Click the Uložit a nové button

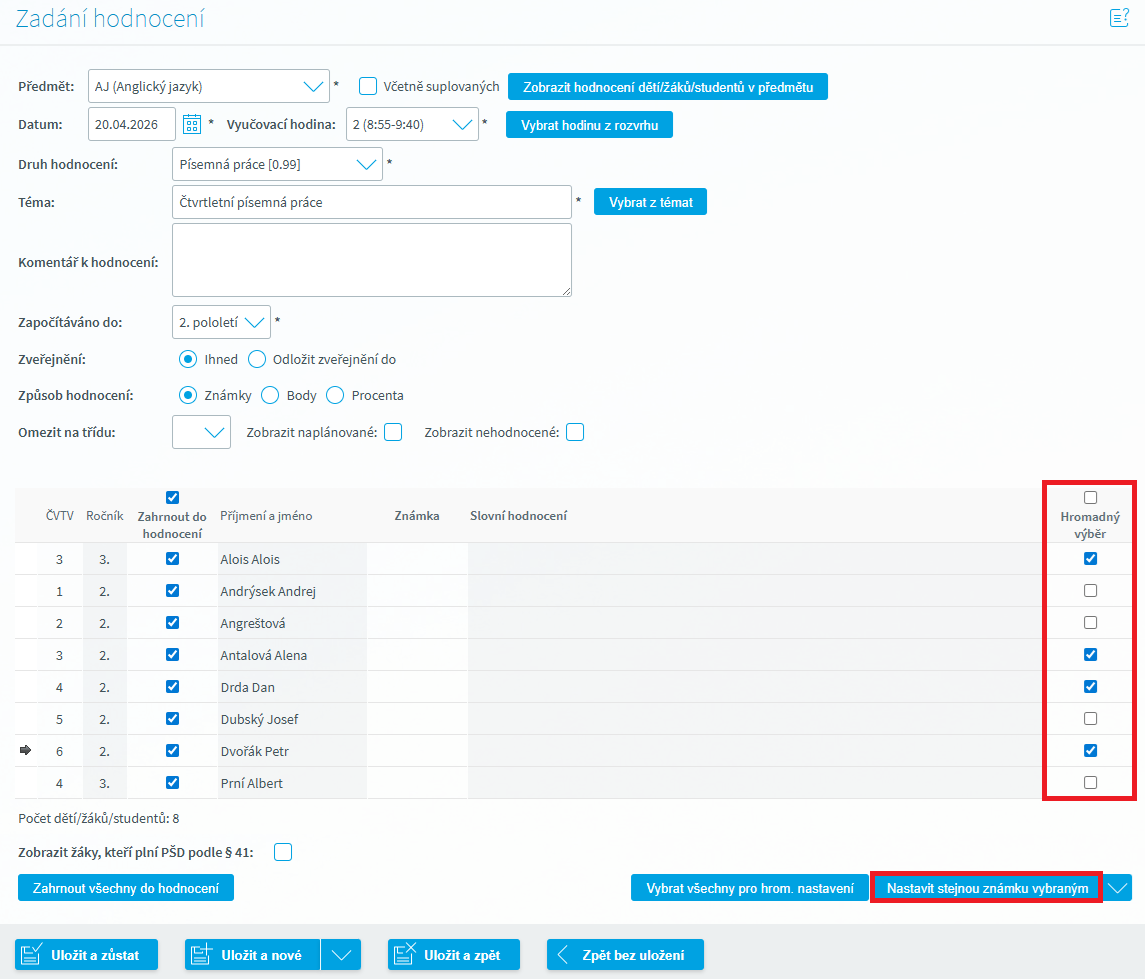(x=252, y=955)
